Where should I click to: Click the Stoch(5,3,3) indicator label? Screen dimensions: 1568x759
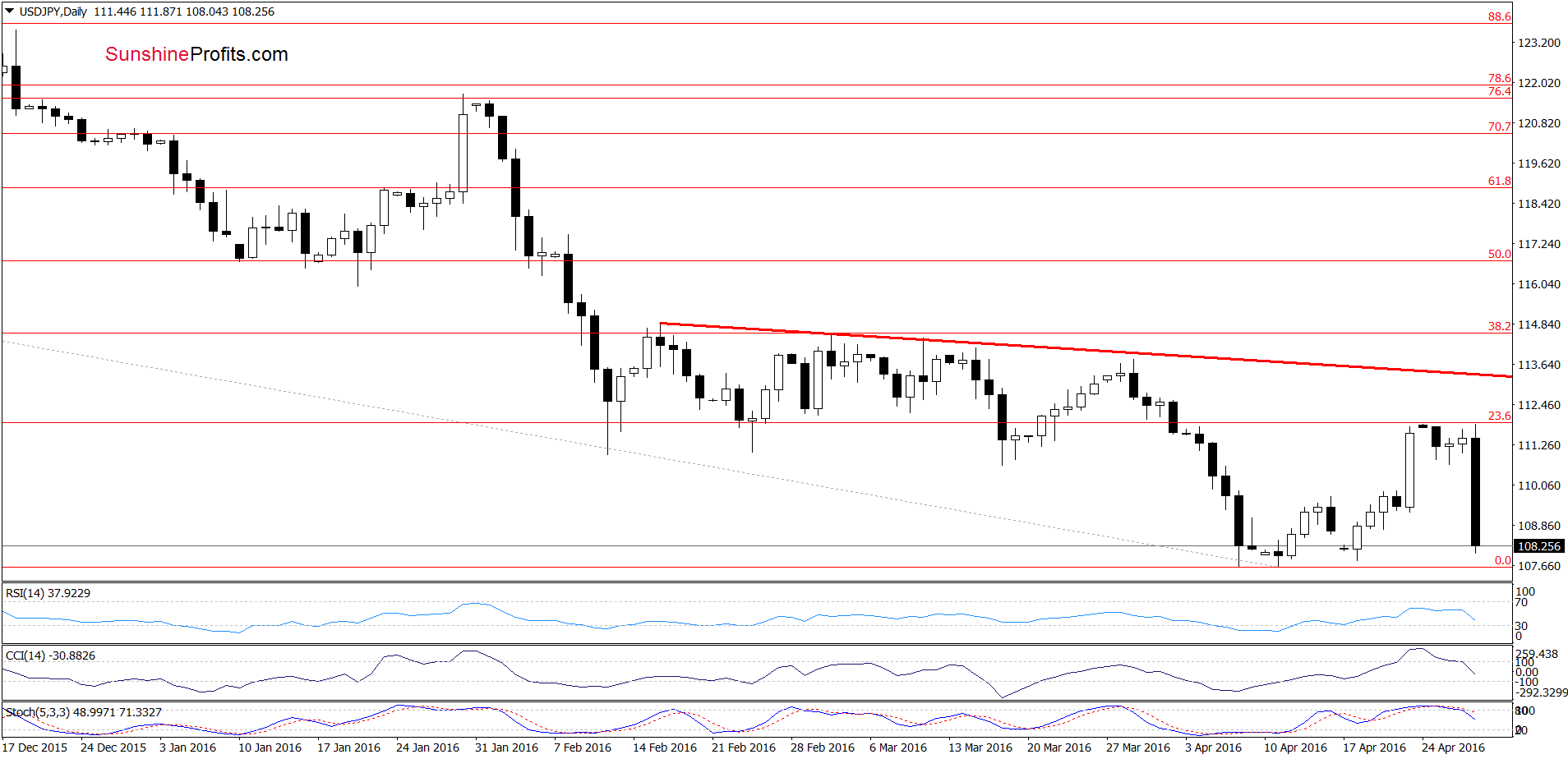point(83,712)
